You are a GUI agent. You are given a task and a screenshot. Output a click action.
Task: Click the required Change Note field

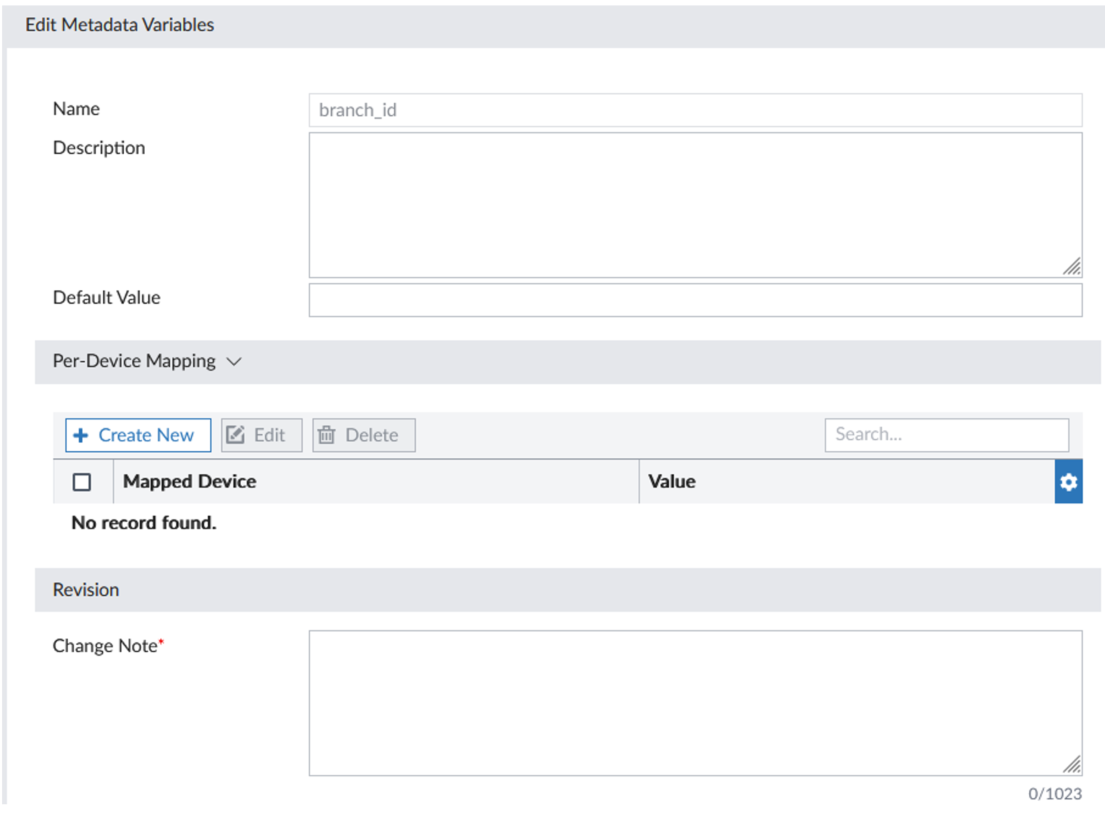click(695, 700)
